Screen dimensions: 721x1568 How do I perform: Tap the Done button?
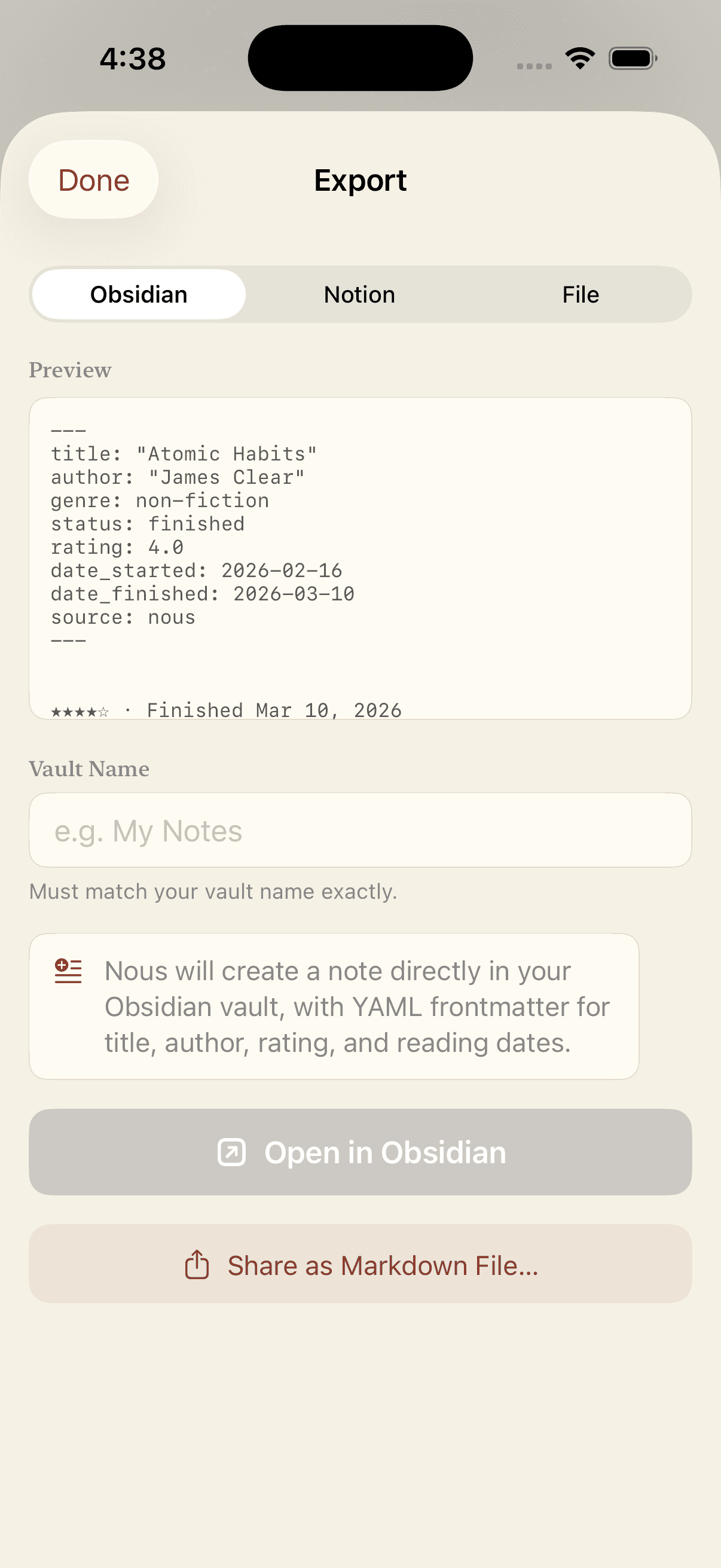pyautogui.click(x=94, y=180)
